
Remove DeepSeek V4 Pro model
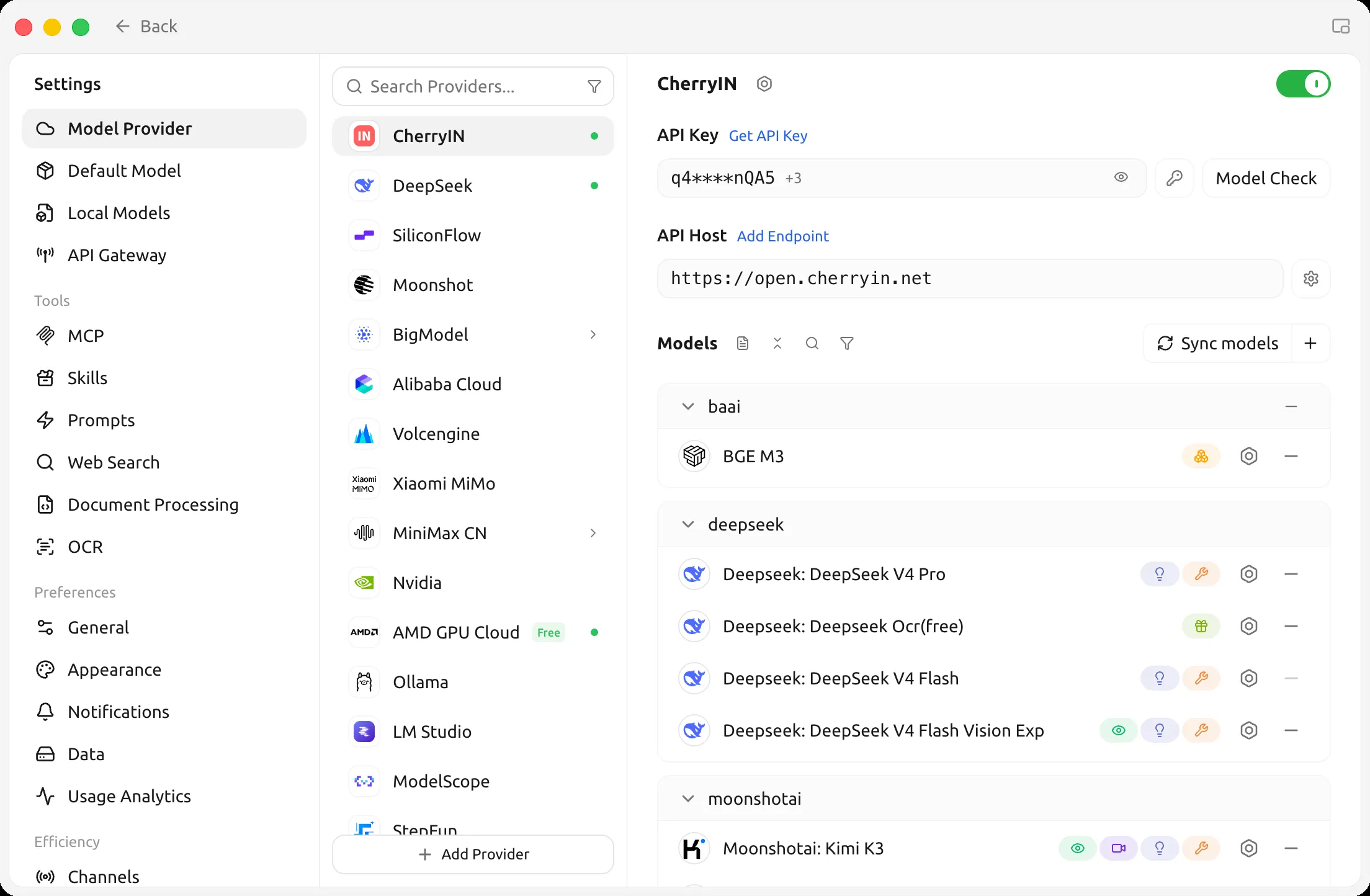pos(1291,574)
